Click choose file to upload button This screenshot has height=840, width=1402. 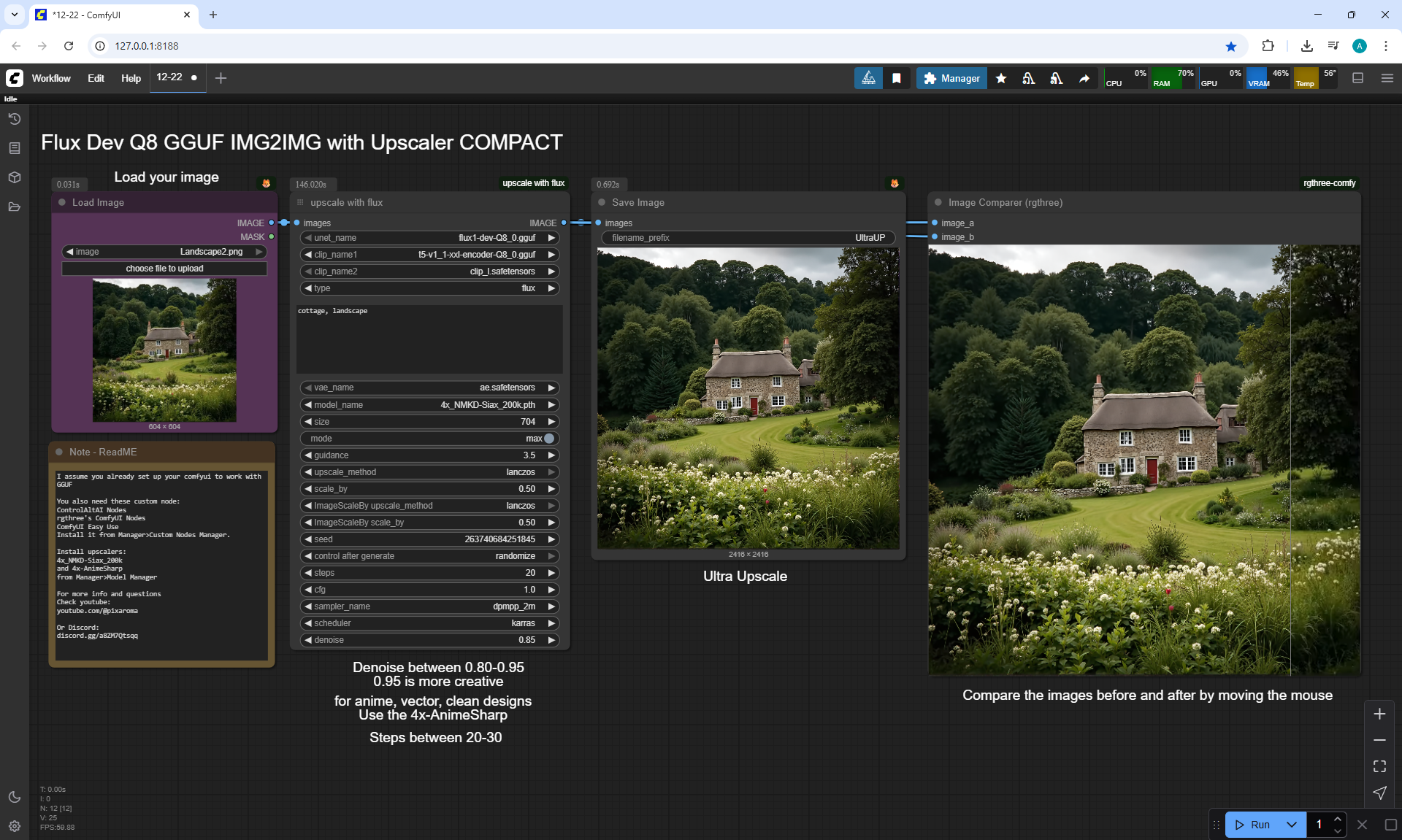[164, 269]
